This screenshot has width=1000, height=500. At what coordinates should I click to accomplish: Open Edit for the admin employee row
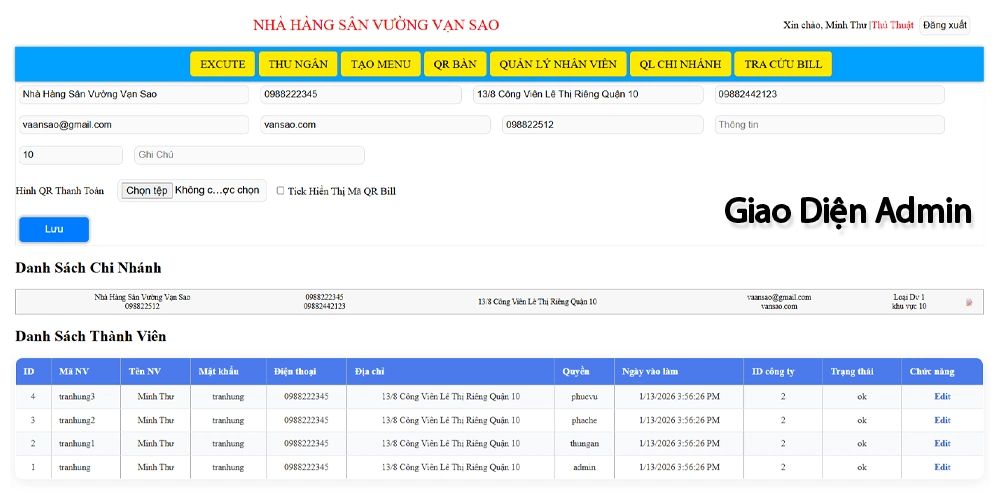point(942,467)
